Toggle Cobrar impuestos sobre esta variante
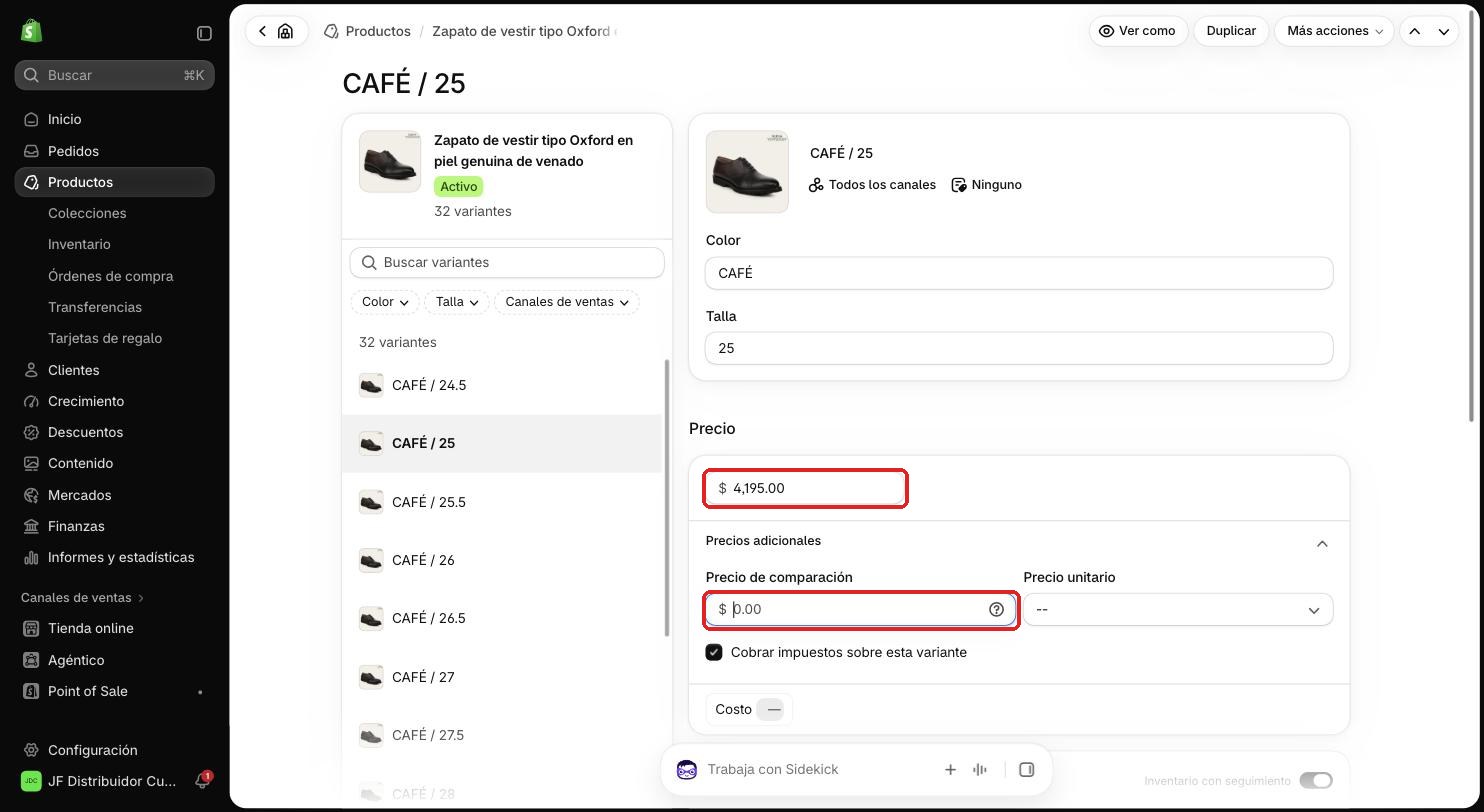 714,652
